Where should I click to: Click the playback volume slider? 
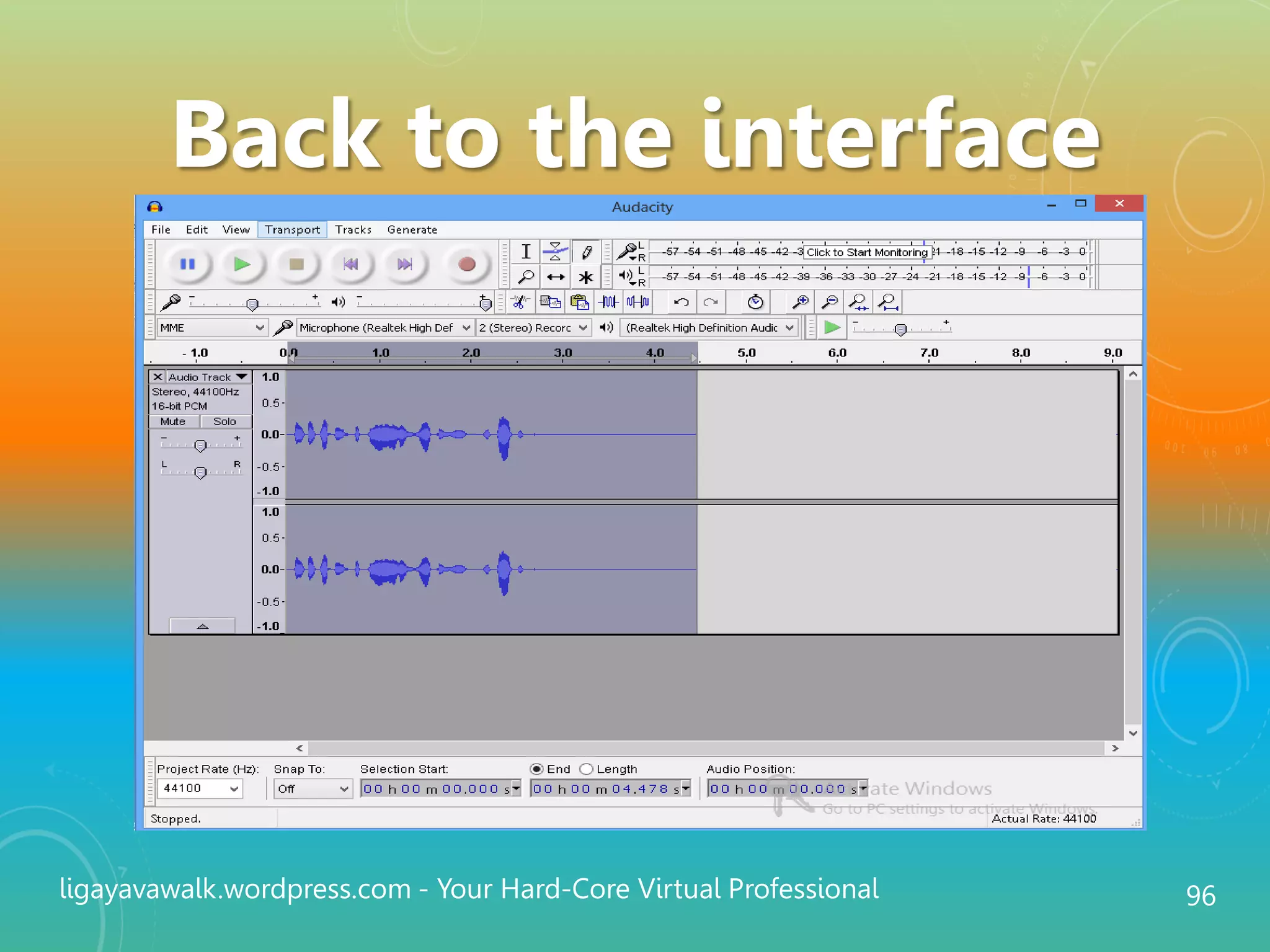point(424,302)
